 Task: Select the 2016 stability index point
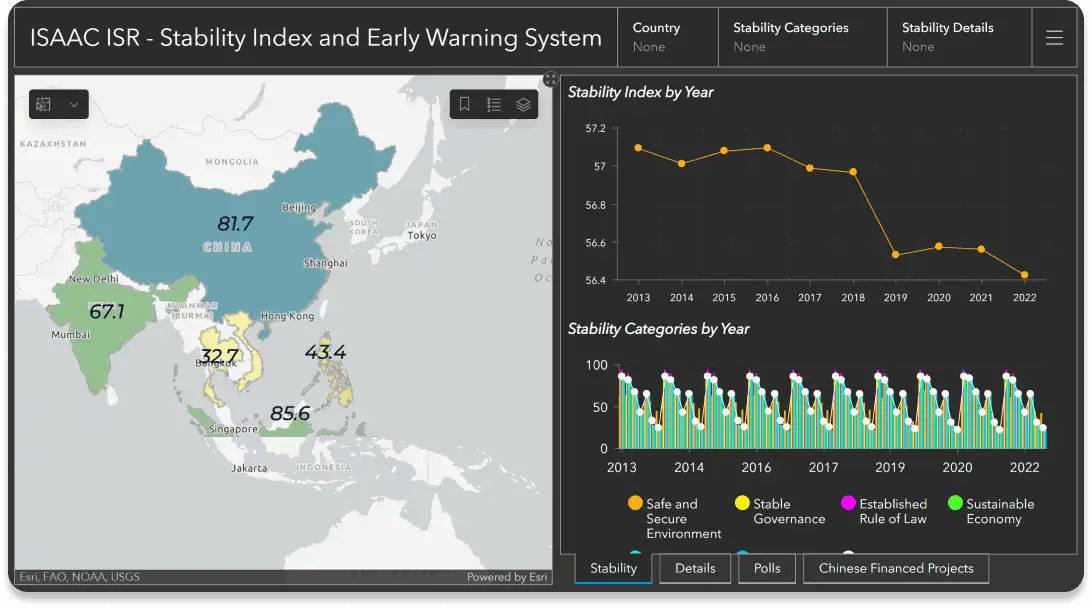click(x=767, y=148)
